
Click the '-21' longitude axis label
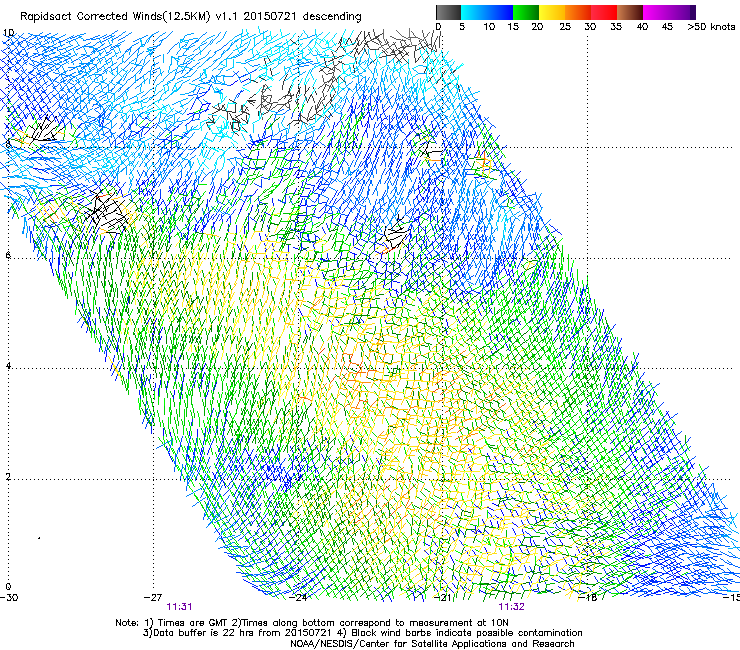(442, 598)
